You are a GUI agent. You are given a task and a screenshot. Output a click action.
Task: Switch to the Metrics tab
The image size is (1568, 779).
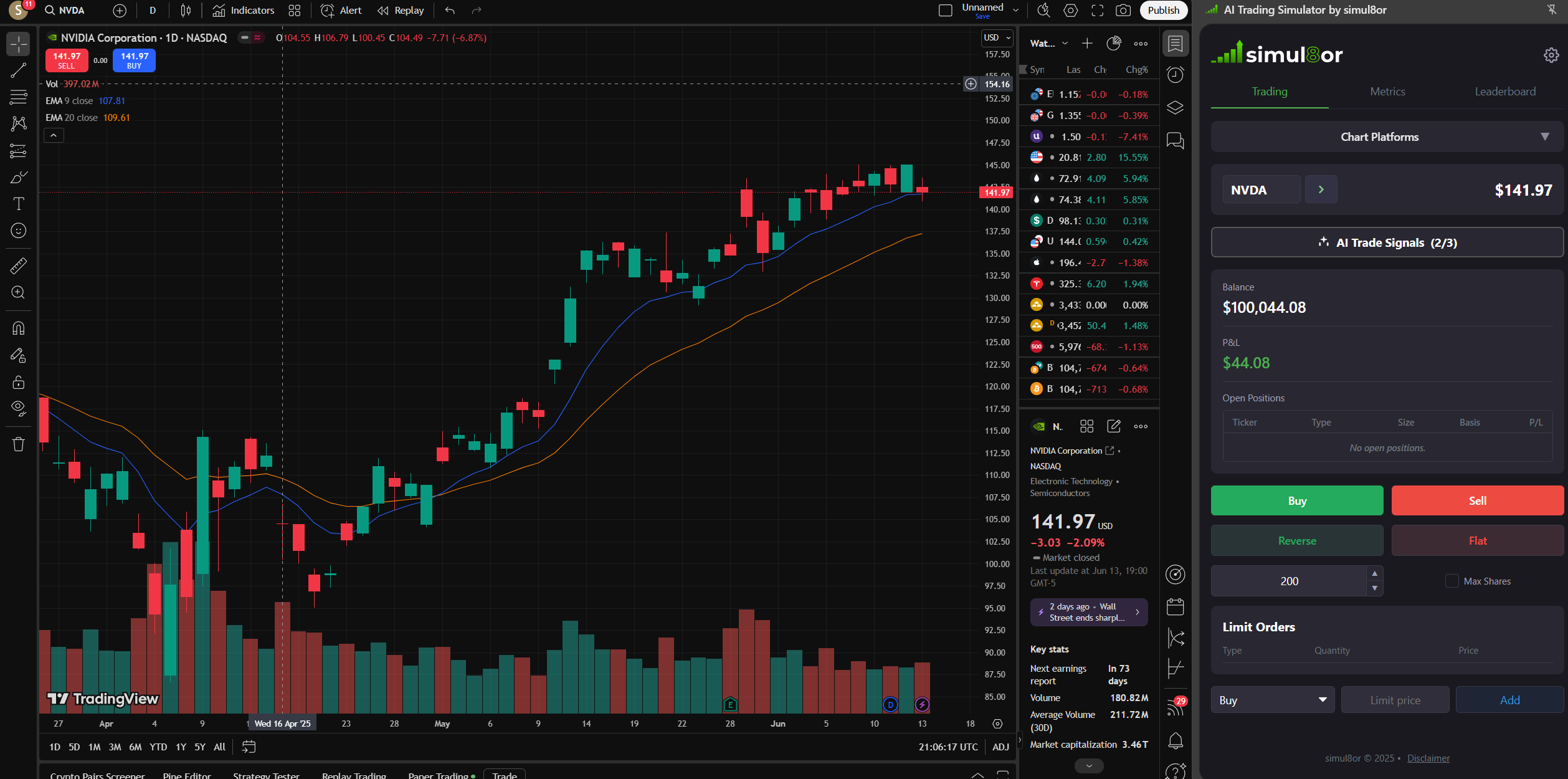[x=1387, y=92]
